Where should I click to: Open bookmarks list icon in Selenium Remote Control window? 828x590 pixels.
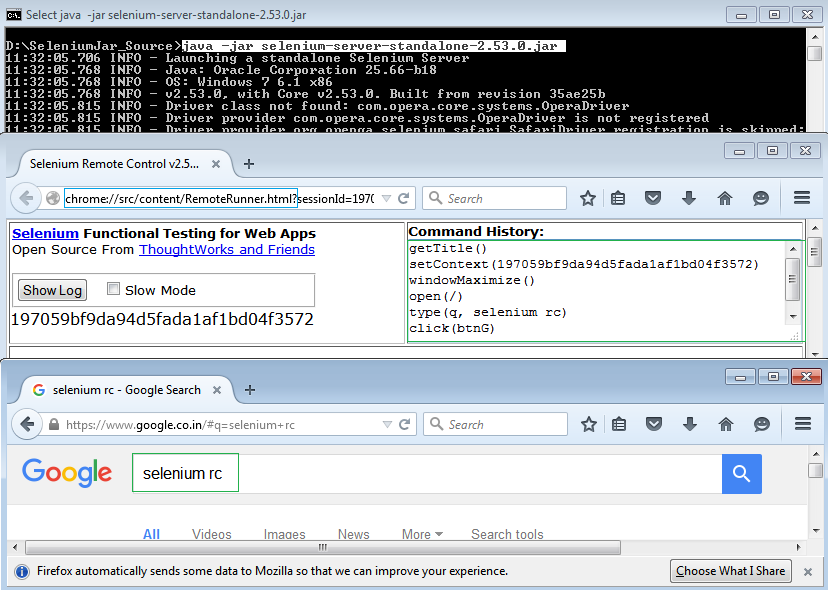coord(618,199)
